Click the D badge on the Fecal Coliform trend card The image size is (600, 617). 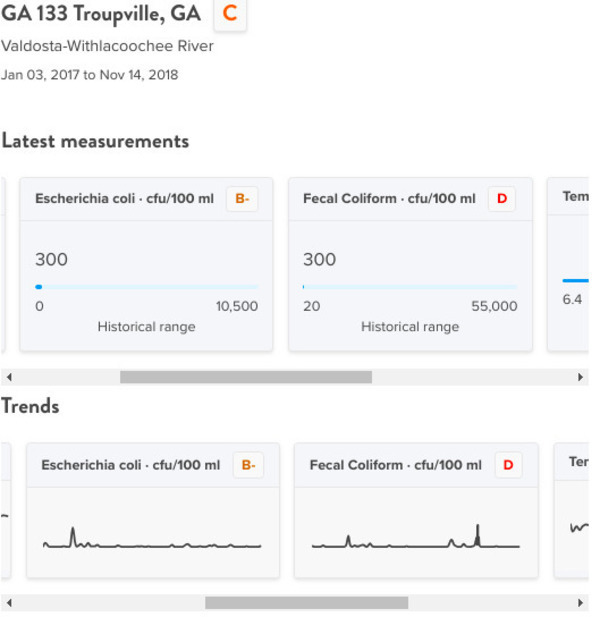pyautogui.click(x=508, y=465)
